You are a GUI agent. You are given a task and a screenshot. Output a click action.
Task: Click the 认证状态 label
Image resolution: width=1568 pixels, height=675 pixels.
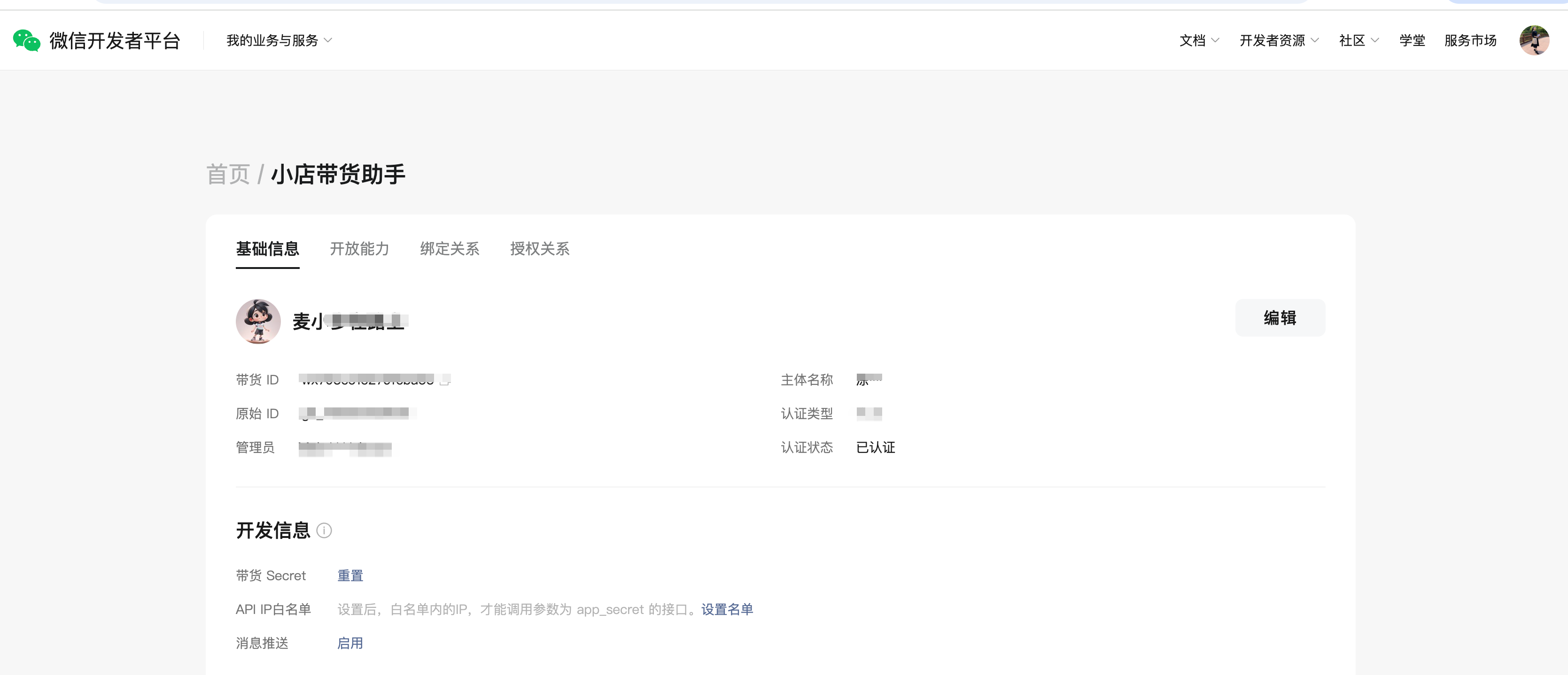[807, 447]
